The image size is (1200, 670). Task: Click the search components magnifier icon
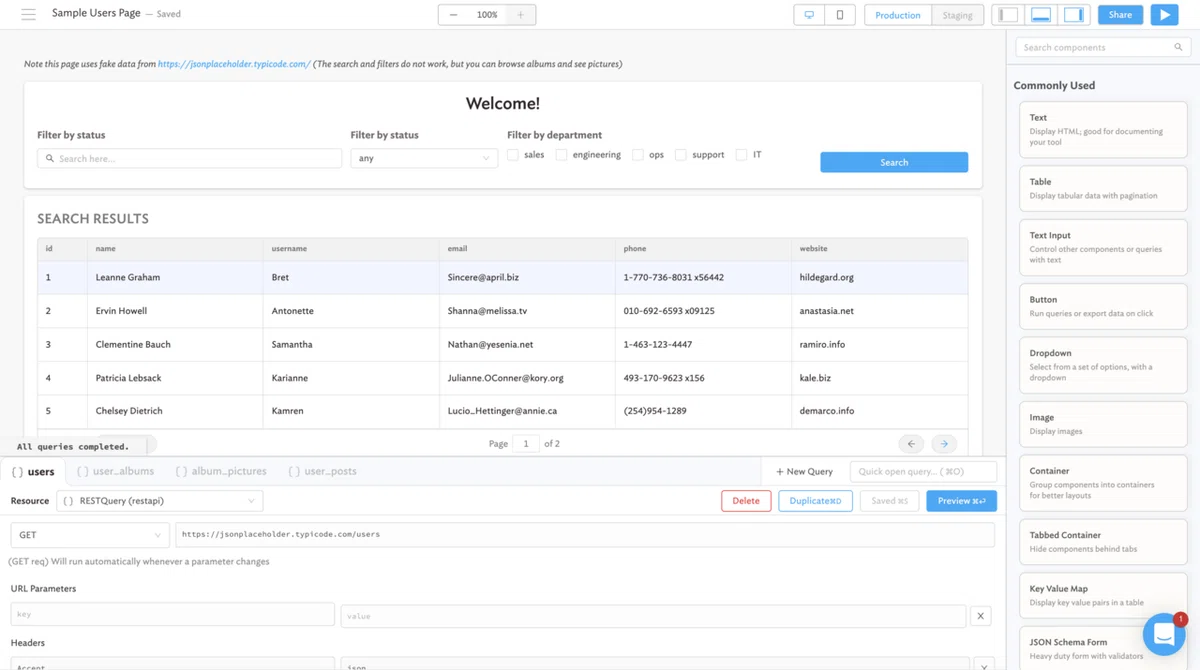tap(1178, 47)
